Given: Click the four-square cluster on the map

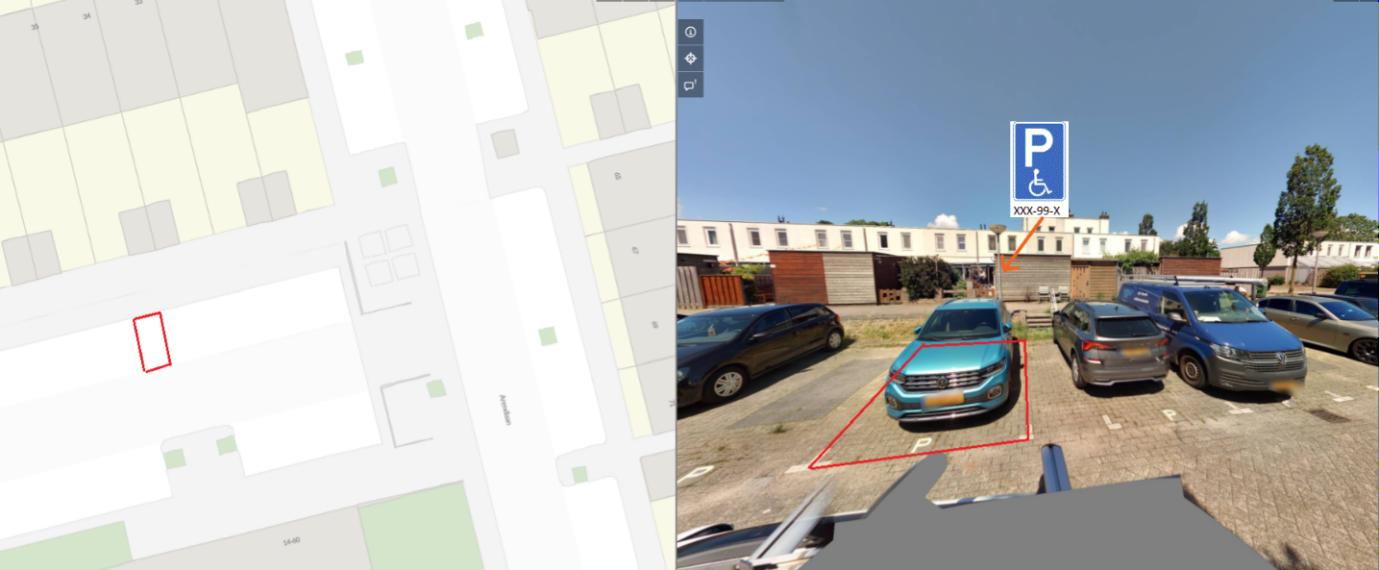Looking at the screenshot, I should click(389, 255).
